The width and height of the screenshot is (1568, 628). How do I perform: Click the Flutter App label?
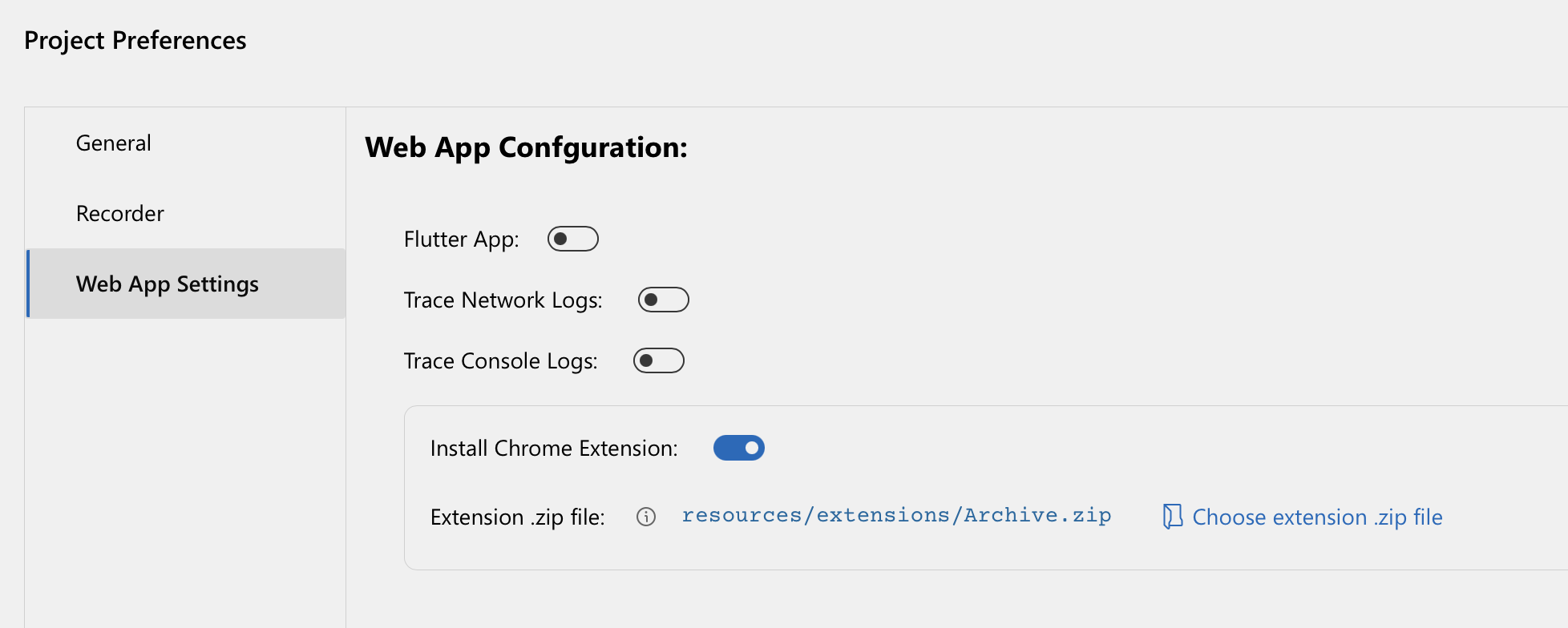coord(462,240)
